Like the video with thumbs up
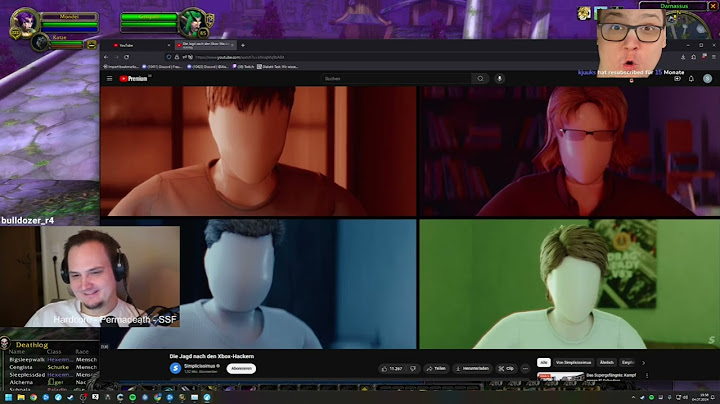This screenshot has height=404, width=720. click(x=392, y=369)
